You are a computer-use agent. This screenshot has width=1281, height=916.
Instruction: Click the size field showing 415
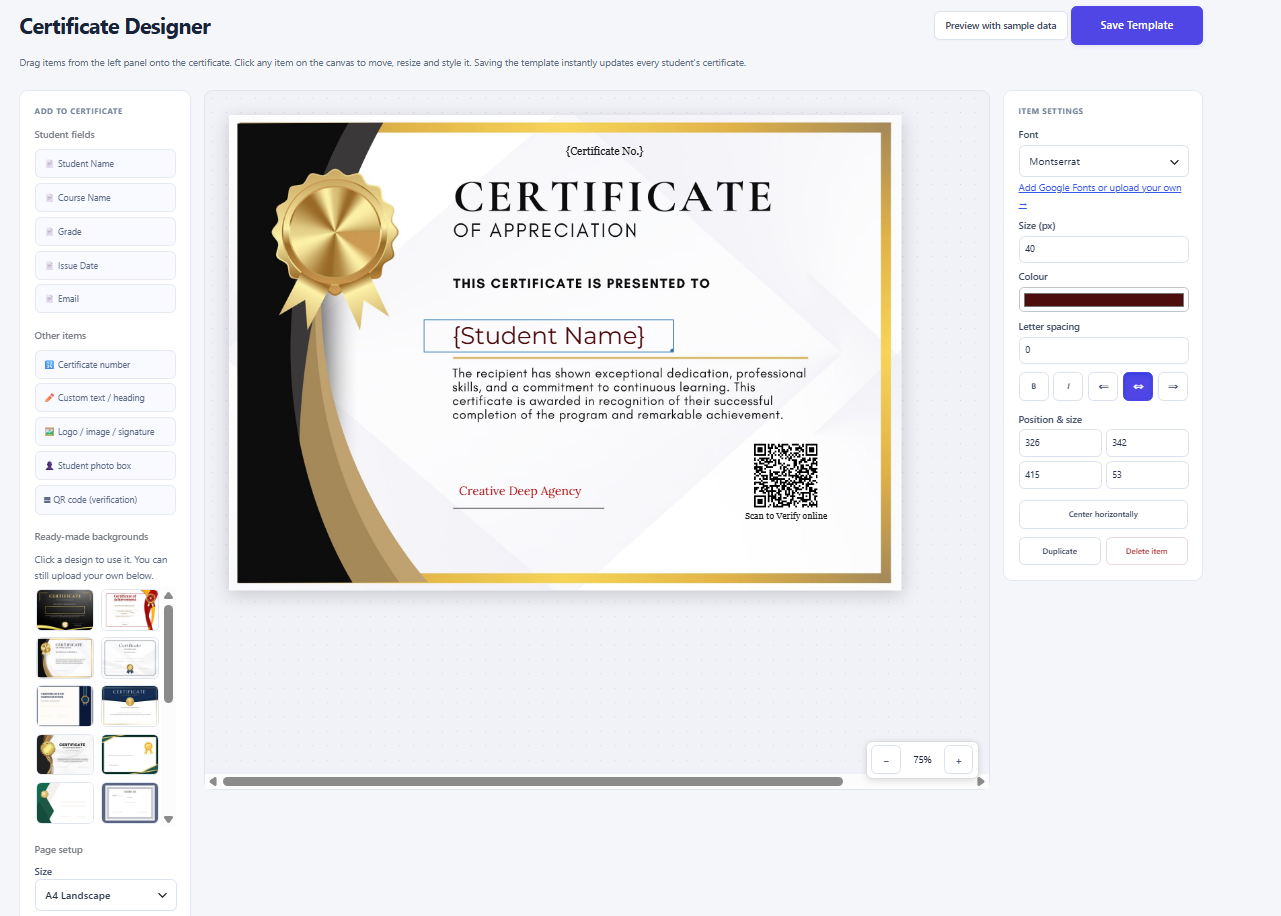point(1060,475)
